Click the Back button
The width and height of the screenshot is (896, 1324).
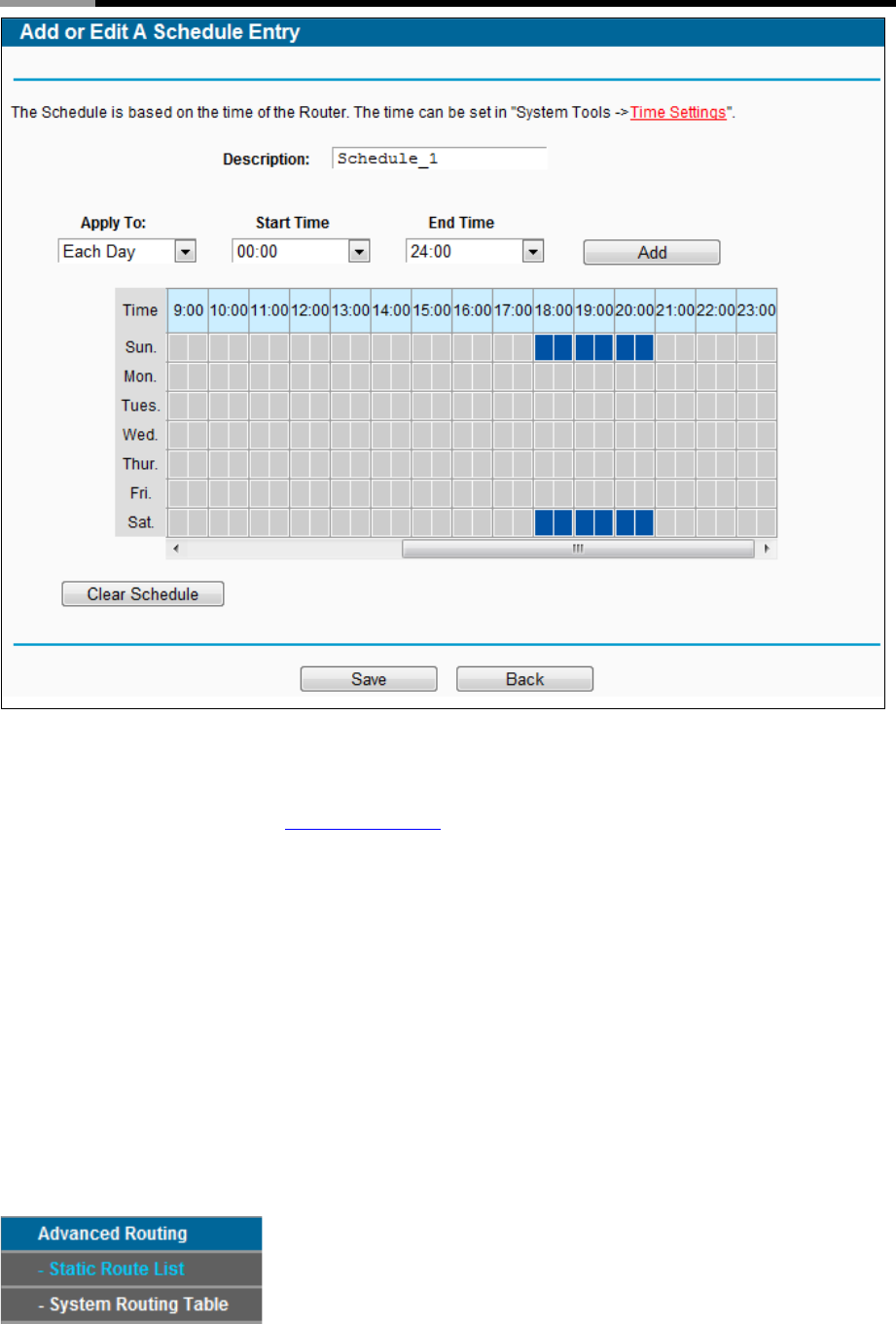coord(524,679)
